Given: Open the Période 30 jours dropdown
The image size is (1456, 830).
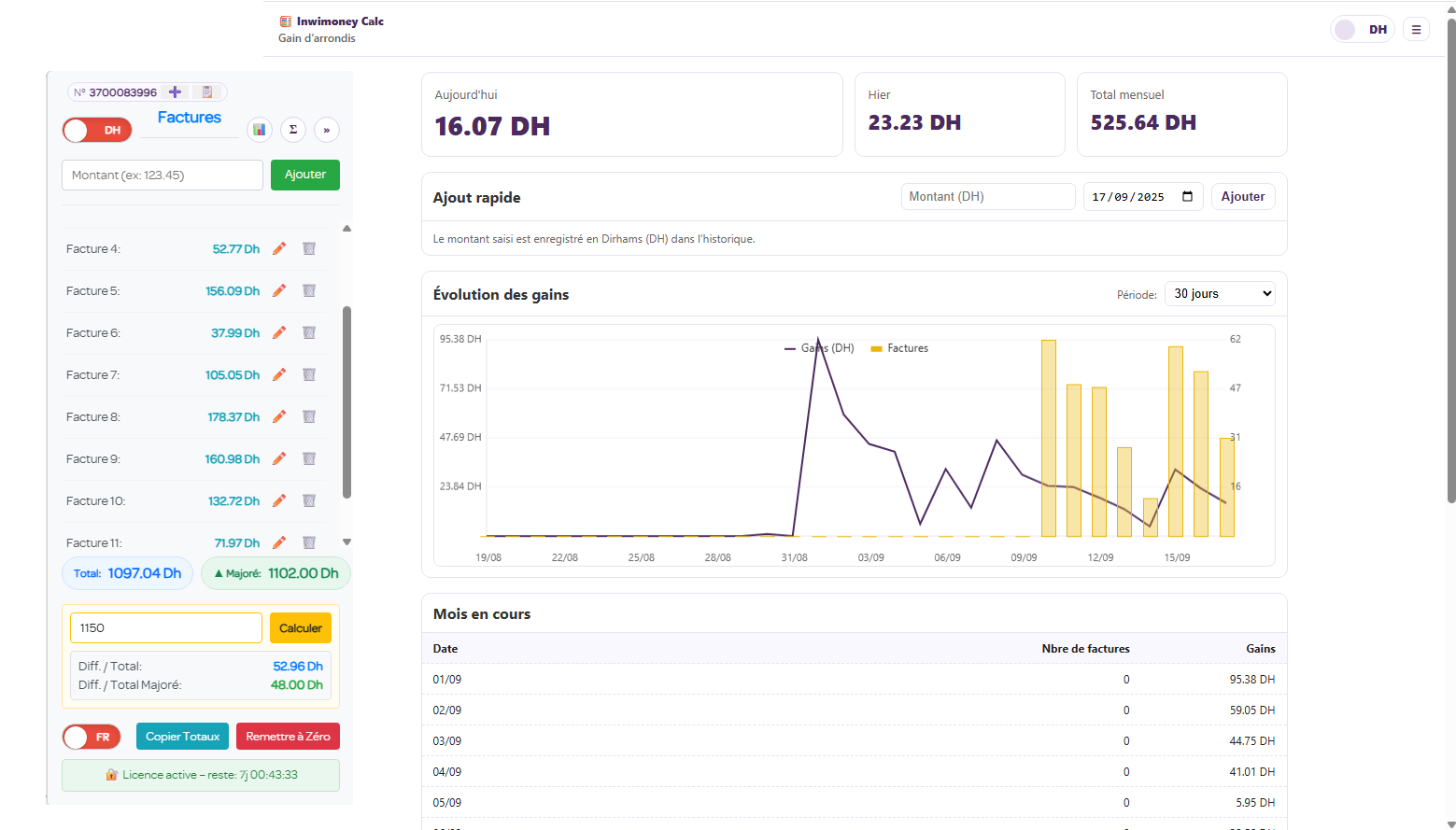Looking at the screenshot, I should tap(1219, 294).
